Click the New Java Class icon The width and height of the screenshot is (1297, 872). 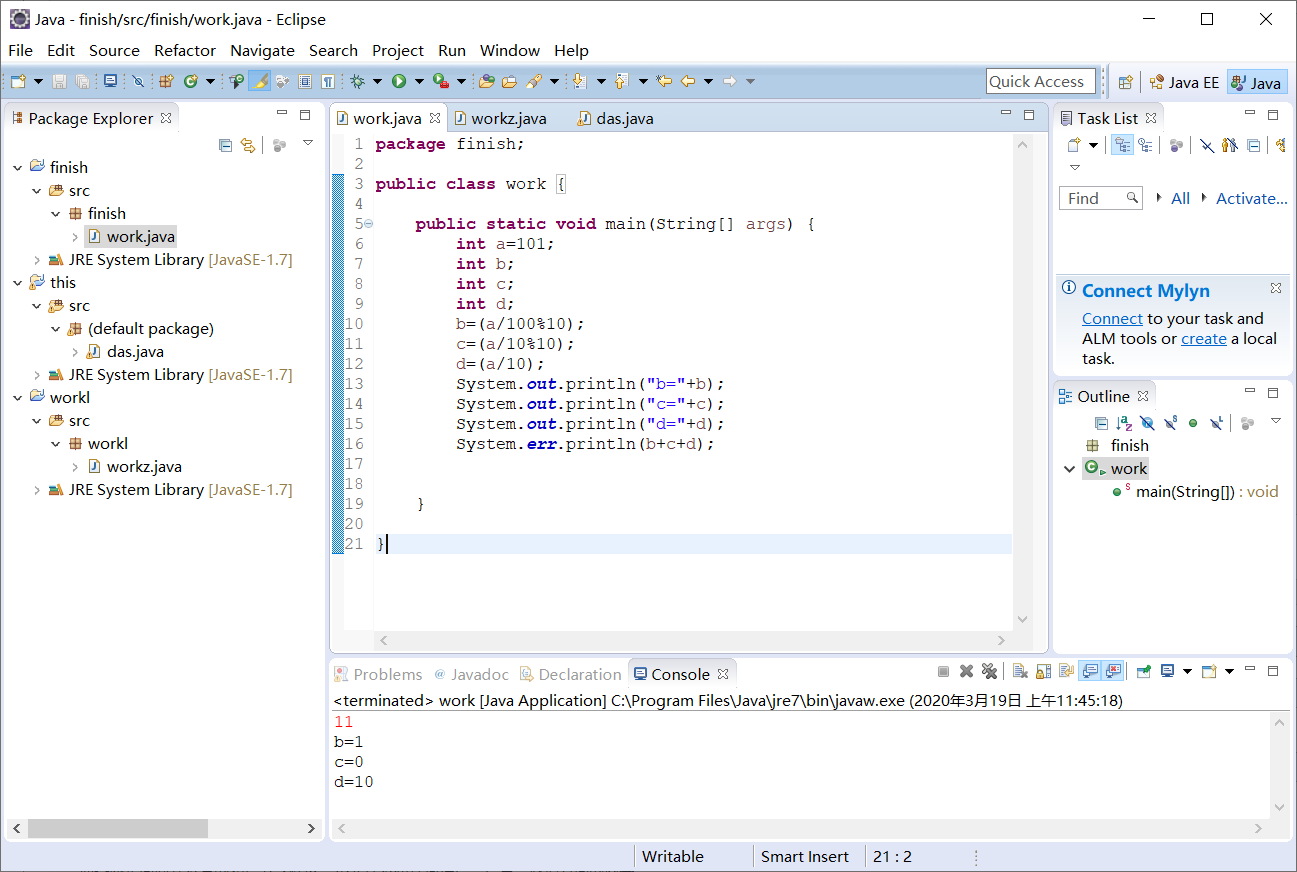point(189,81)
